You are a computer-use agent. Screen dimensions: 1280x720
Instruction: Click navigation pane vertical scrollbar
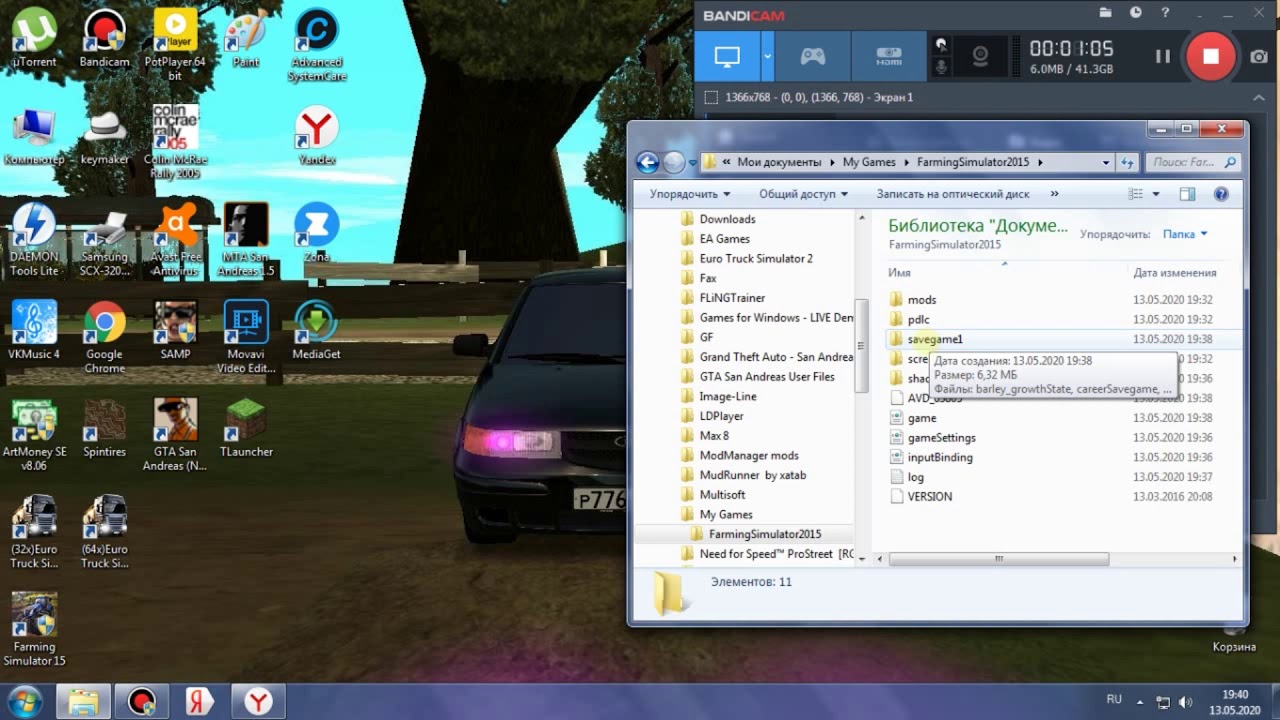[x=861, y=344]
